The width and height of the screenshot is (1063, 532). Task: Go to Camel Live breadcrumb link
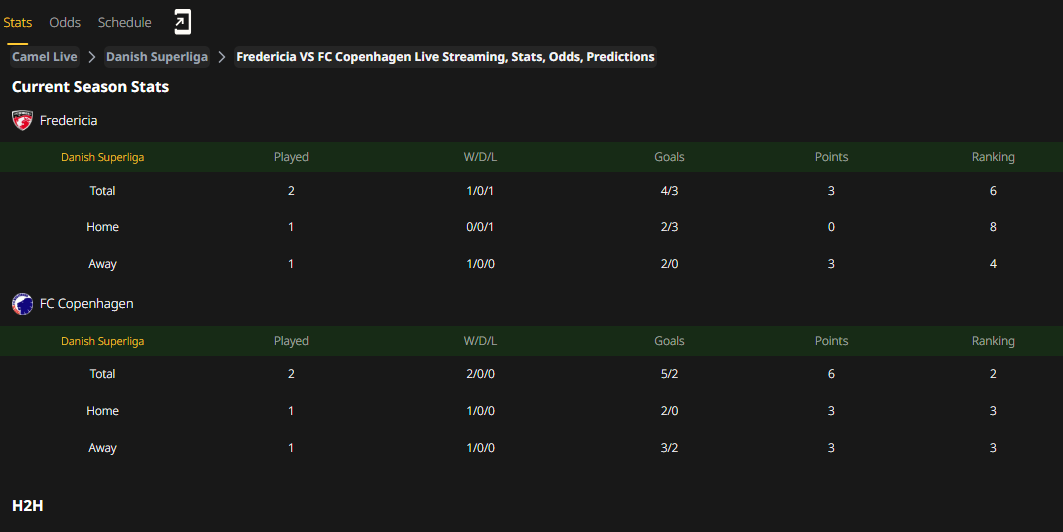pyautogui.click(x=45, y=57)
